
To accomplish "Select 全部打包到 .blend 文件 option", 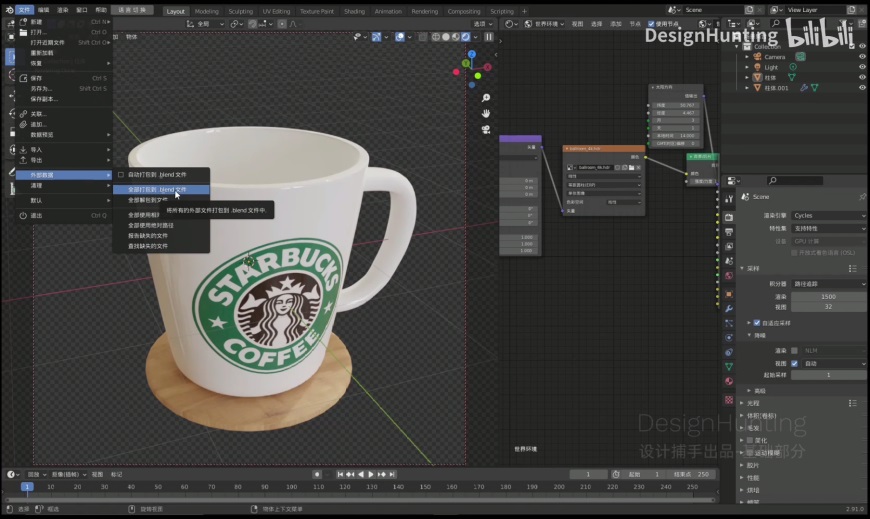I will 161,189.
